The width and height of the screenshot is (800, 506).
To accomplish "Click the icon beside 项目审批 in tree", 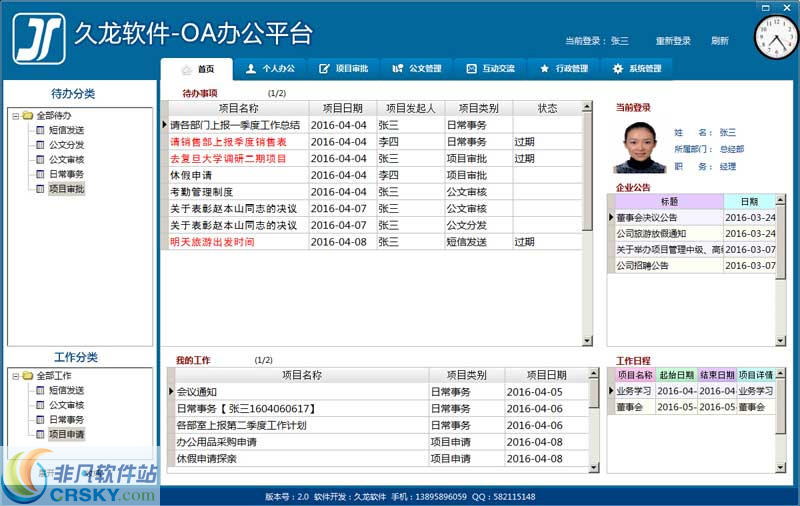I will click(x=40, y=189).
